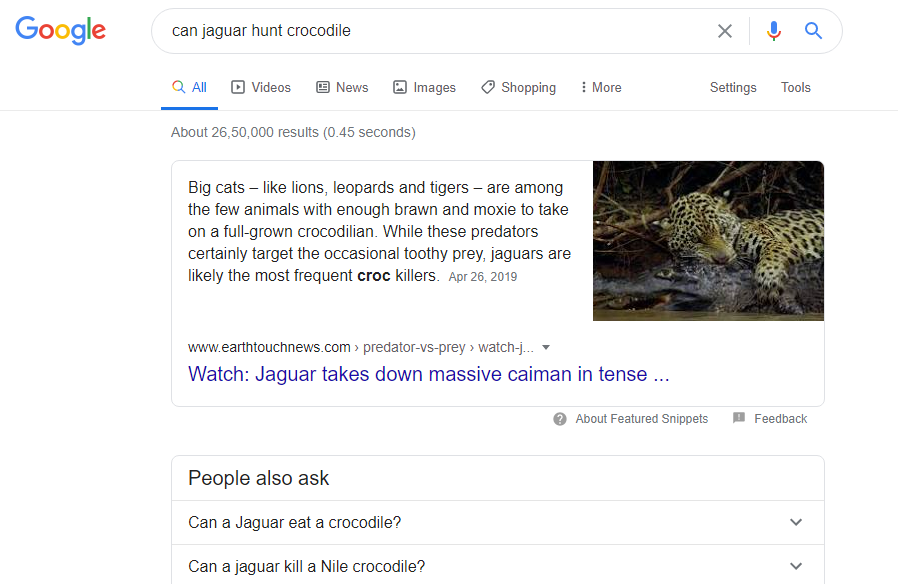Expand 'Can a Jaguar eat a crocodile?' chevron
The image size is (898, 584).
click(x=796, y=522)
